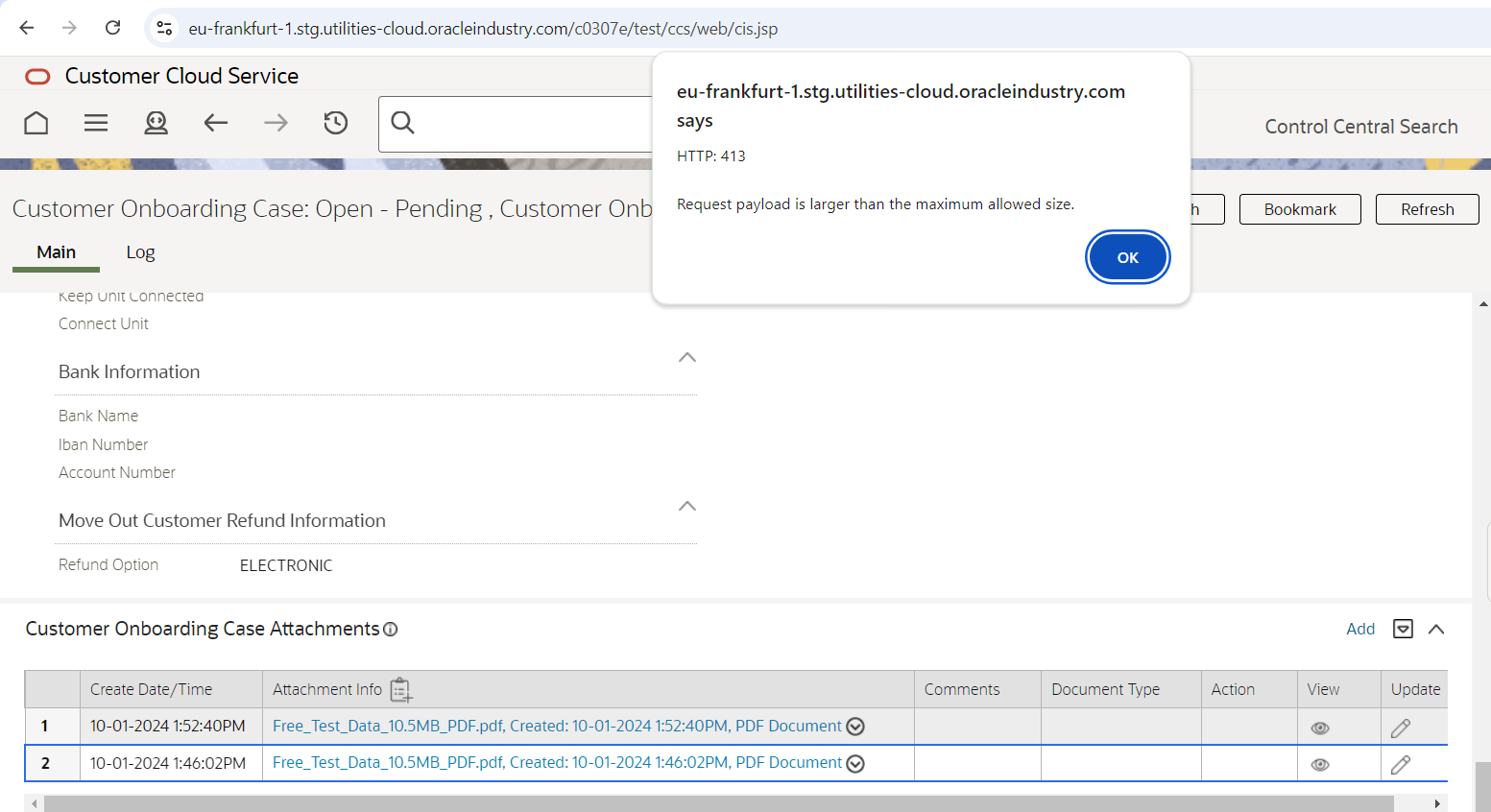View row 1 attachment eye icon
This screenshot has width=1491, height=812.
point(1320,728)
